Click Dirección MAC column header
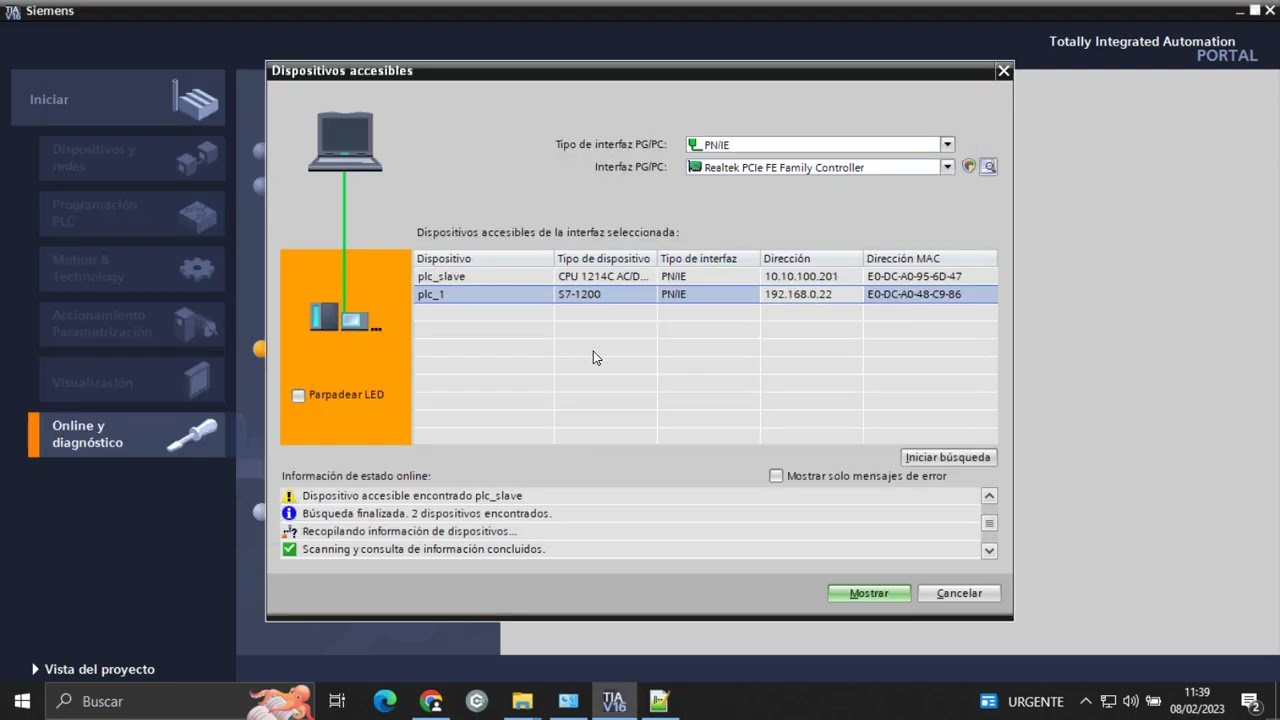The width and height of the screenshot is (1280, 720). point(930,258)
